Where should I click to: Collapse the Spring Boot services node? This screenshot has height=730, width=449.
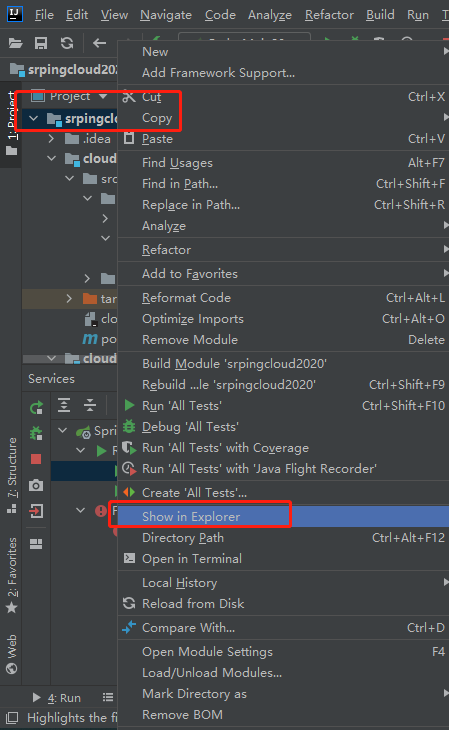(62, 430)
